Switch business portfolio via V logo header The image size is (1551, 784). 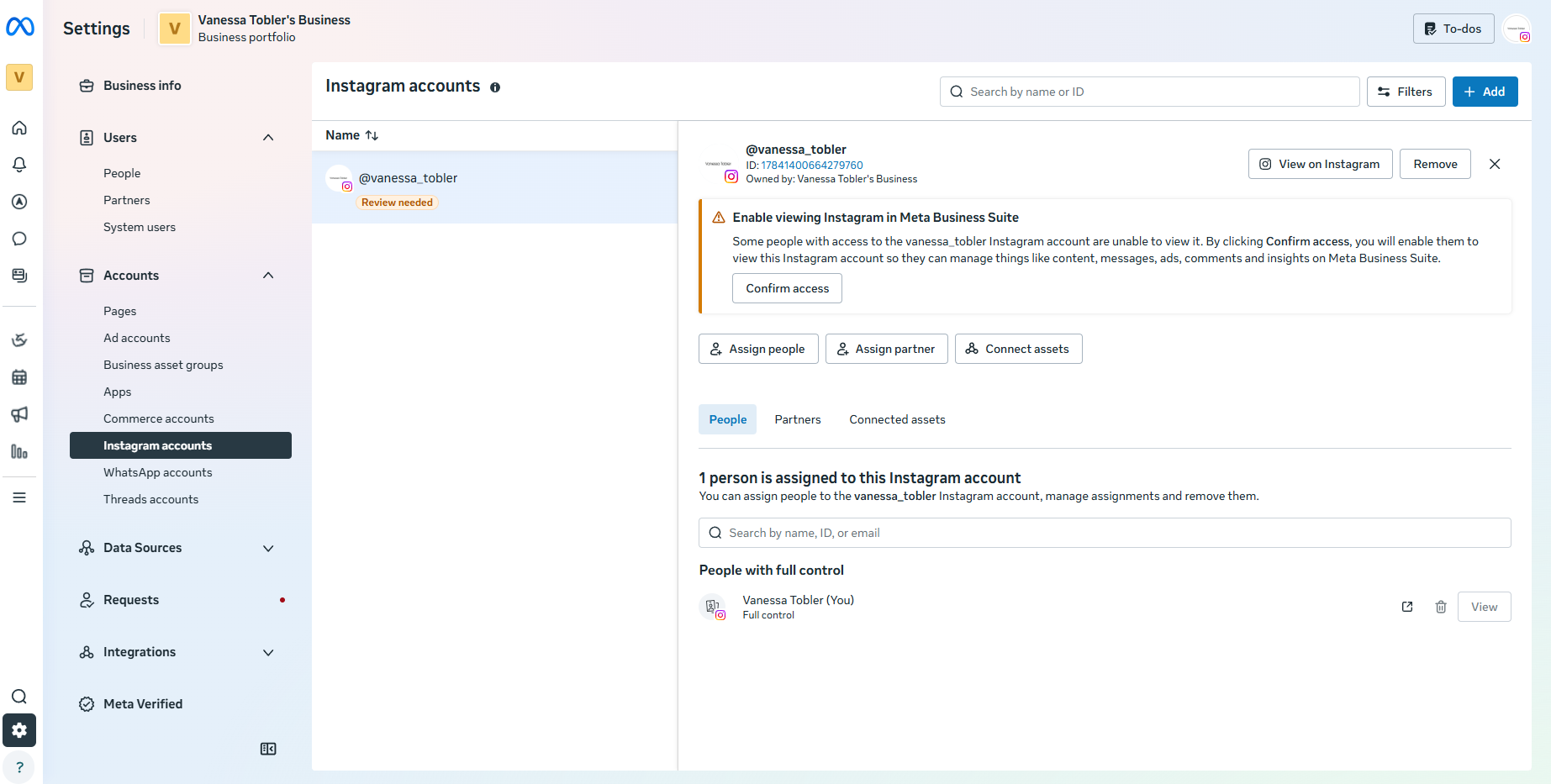(x=175, y=29)
